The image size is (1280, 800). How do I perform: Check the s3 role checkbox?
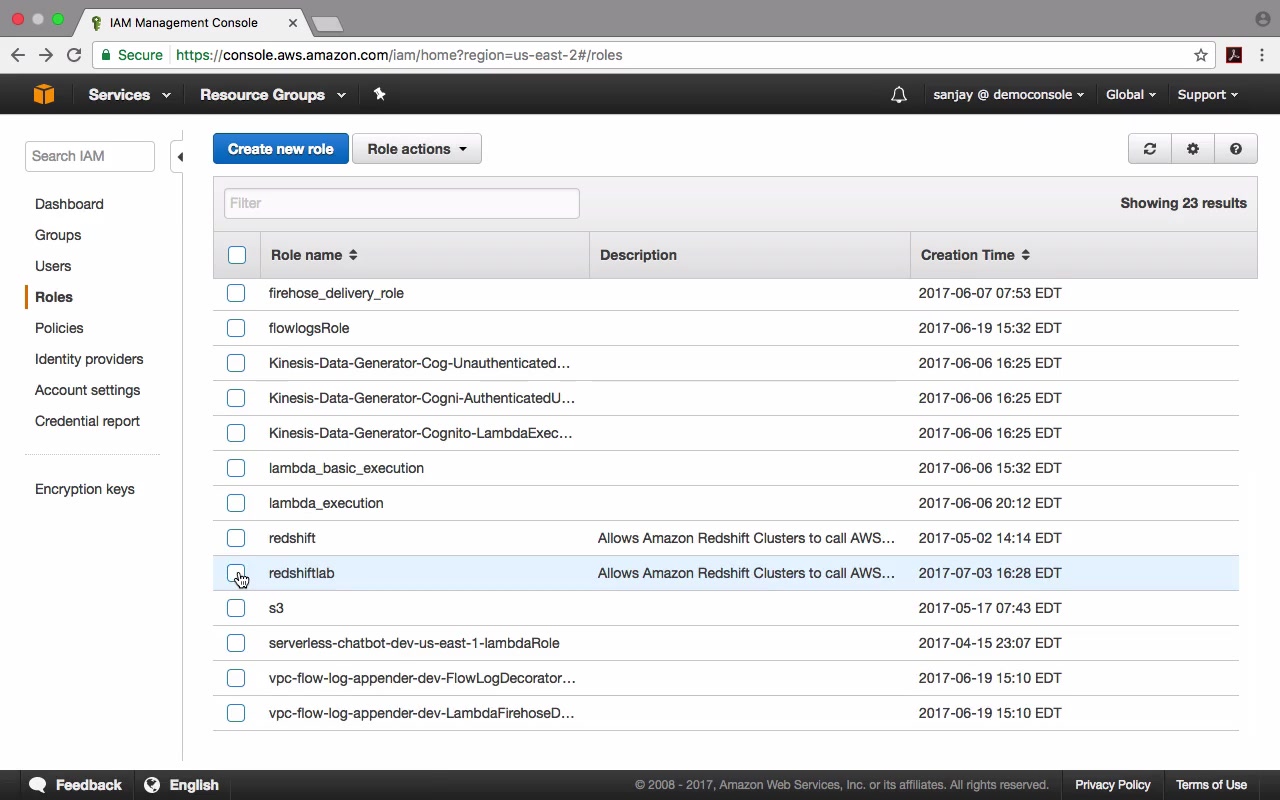click(236, 608)
